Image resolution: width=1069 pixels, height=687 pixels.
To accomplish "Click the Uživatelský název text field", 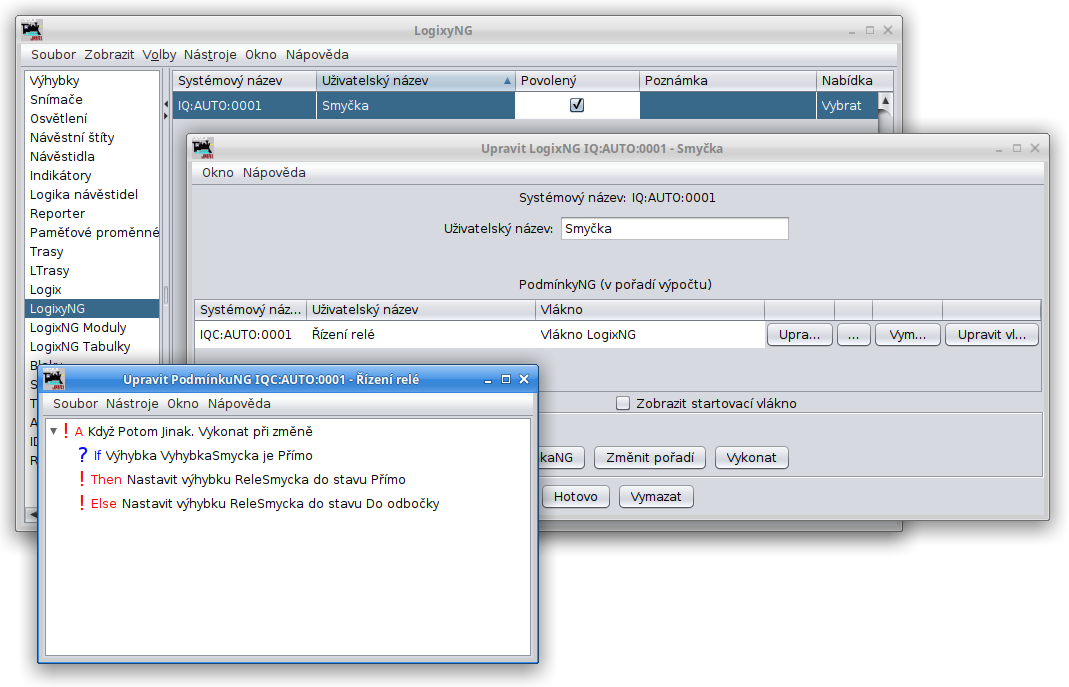I will pos(674,229).
